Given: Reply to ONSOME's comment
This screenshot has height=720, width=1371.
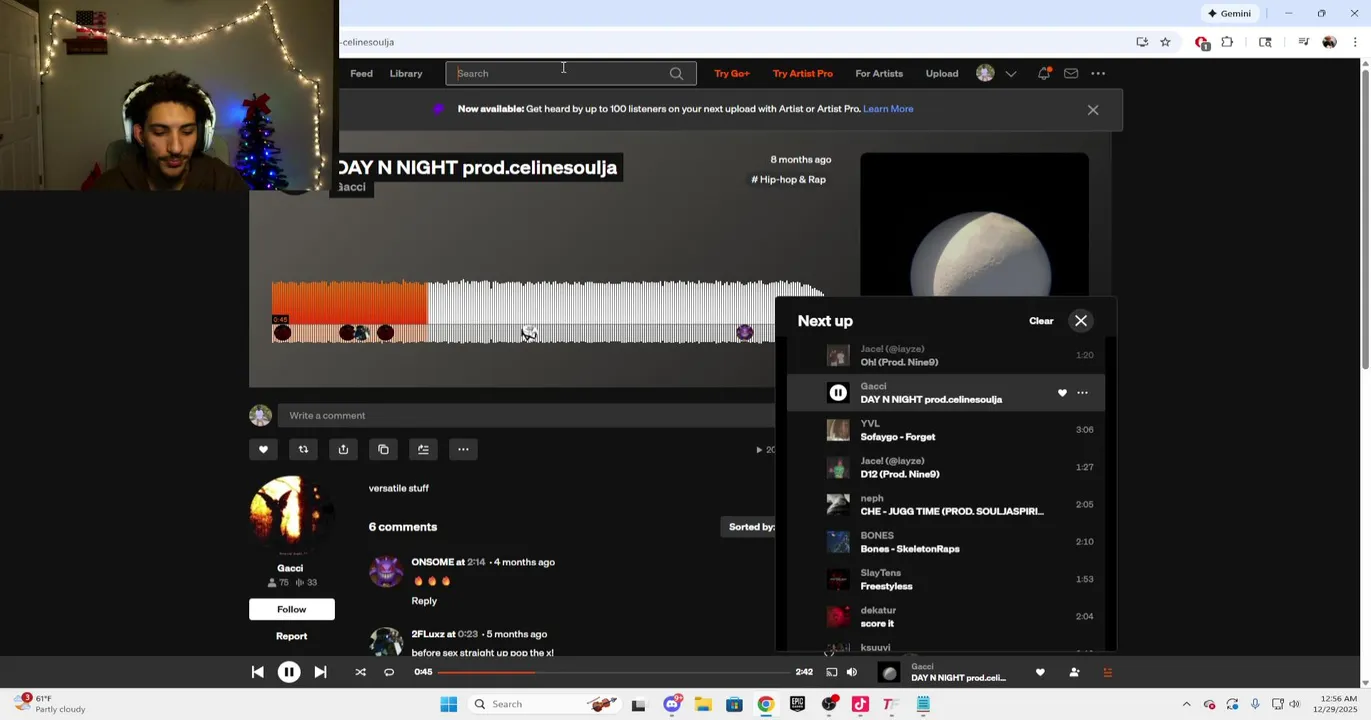Looking at the screenshot, I should tap(424, 601).
